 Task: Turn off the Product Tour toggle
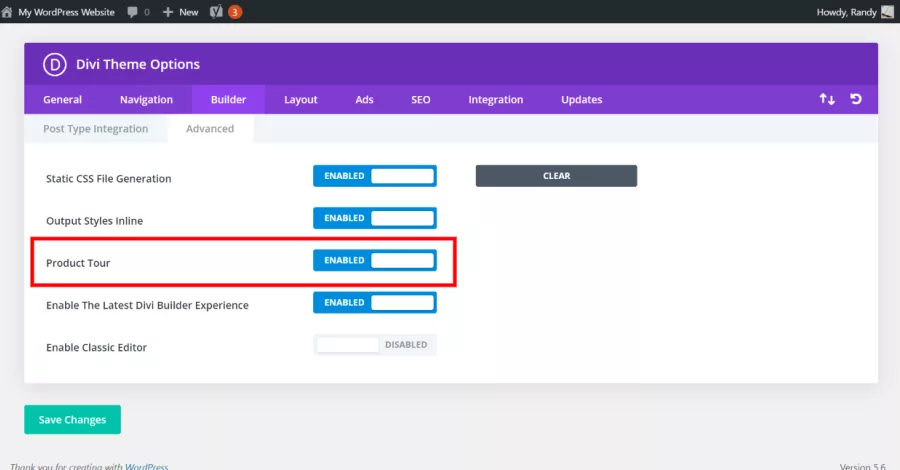375,261
